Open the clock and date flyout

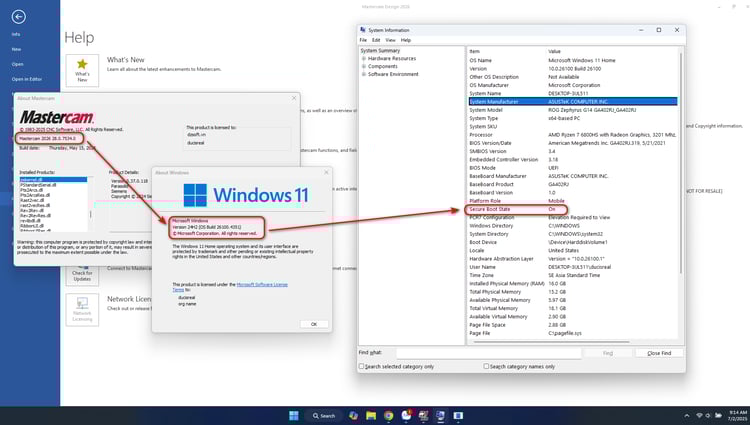point(738,415)
